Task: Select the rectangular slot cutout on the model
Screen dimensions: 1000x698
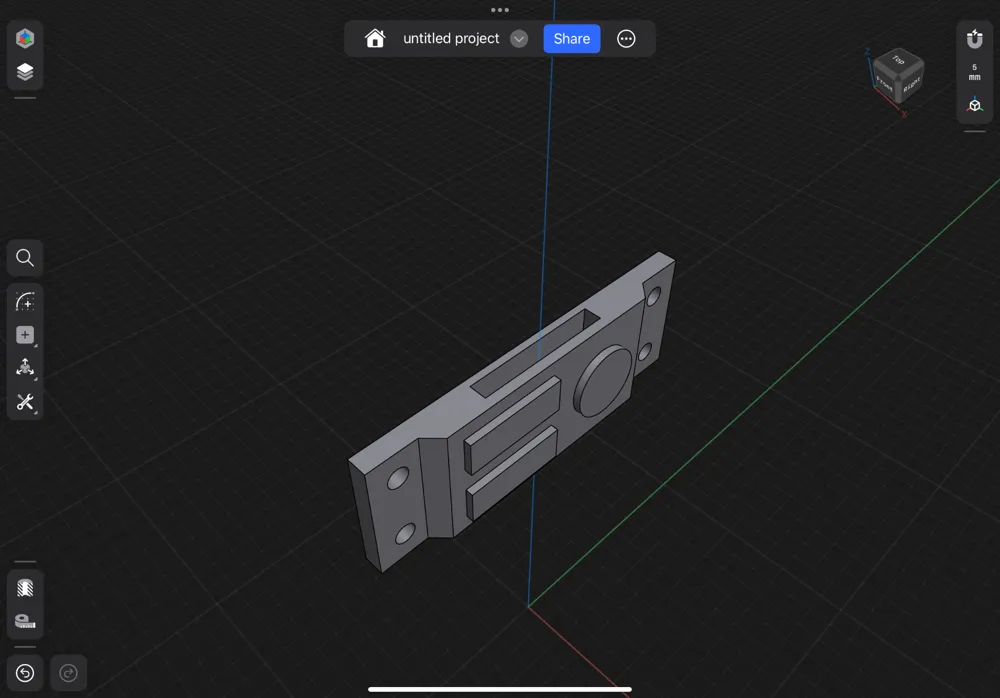Action: [536, 353]
